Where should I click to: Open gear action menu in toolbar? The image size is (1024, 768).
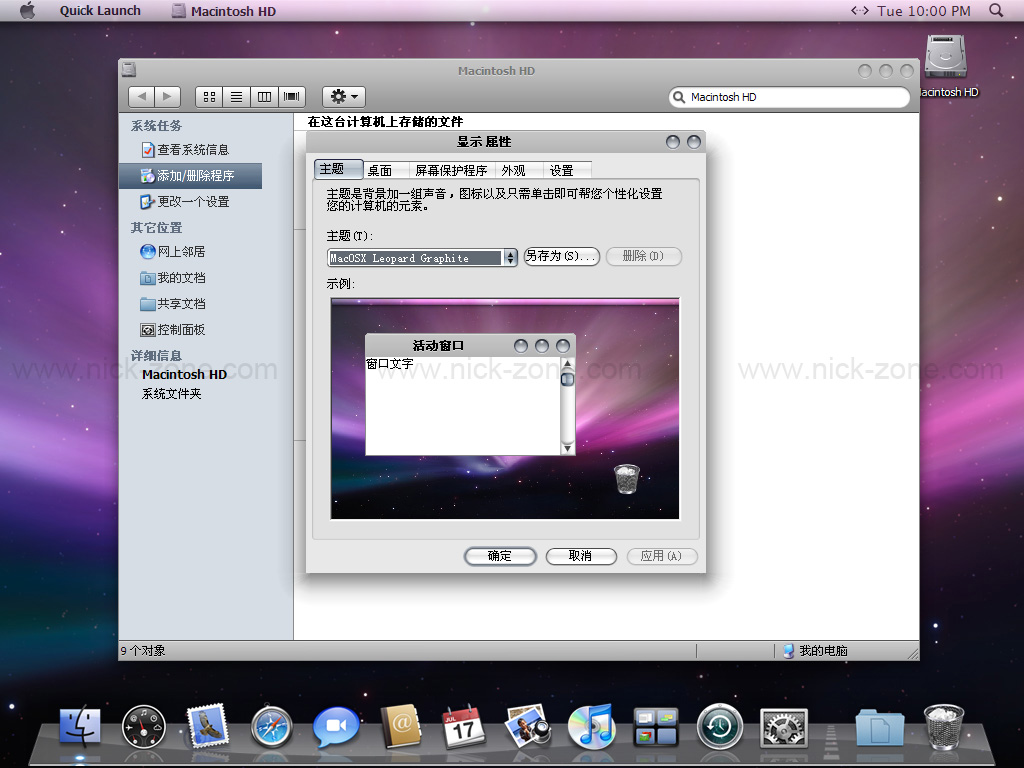coord(344,97)
